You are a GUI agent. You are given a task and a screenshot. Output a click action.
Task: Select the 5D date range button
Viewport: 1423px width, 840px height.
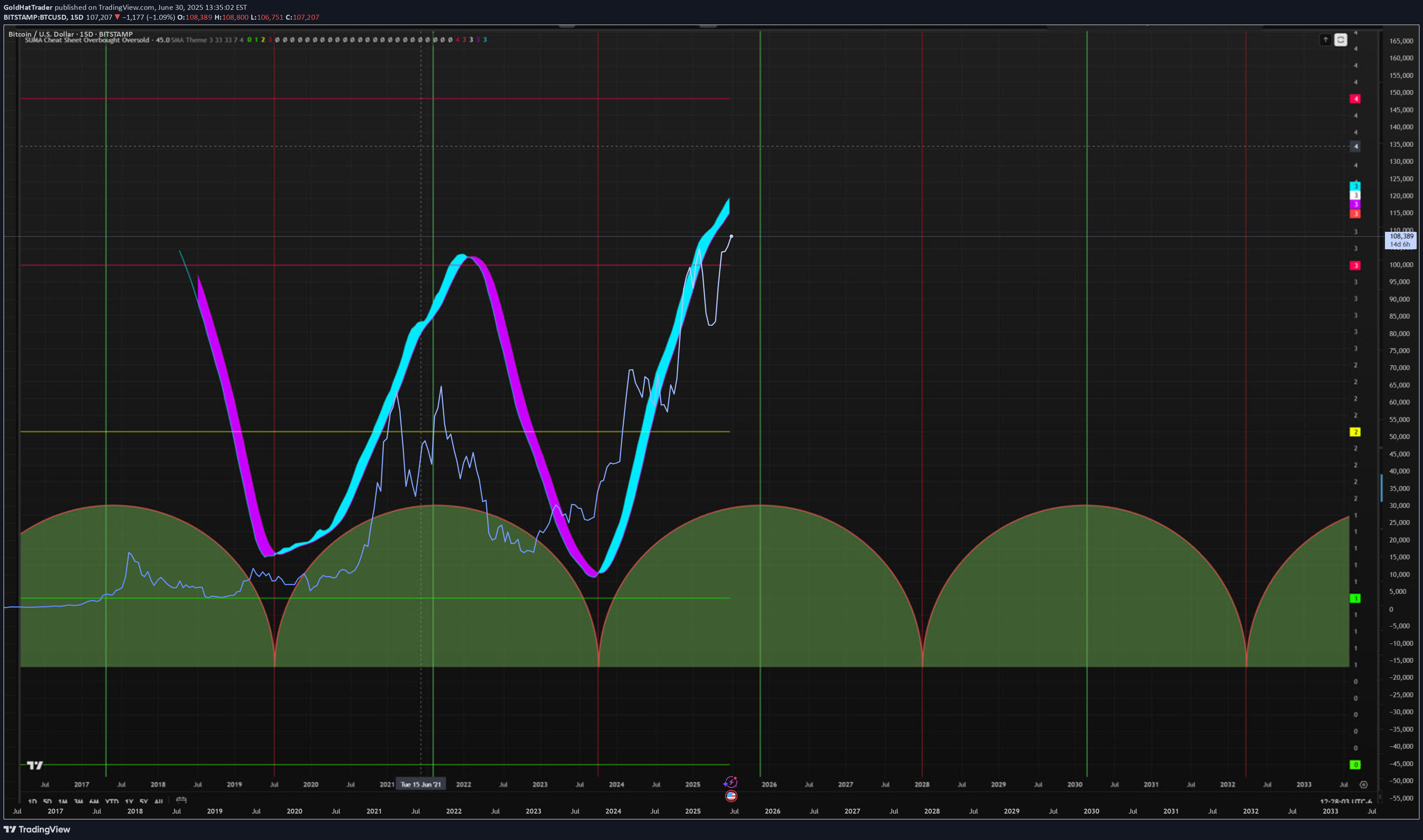click(x=47, y=802)
